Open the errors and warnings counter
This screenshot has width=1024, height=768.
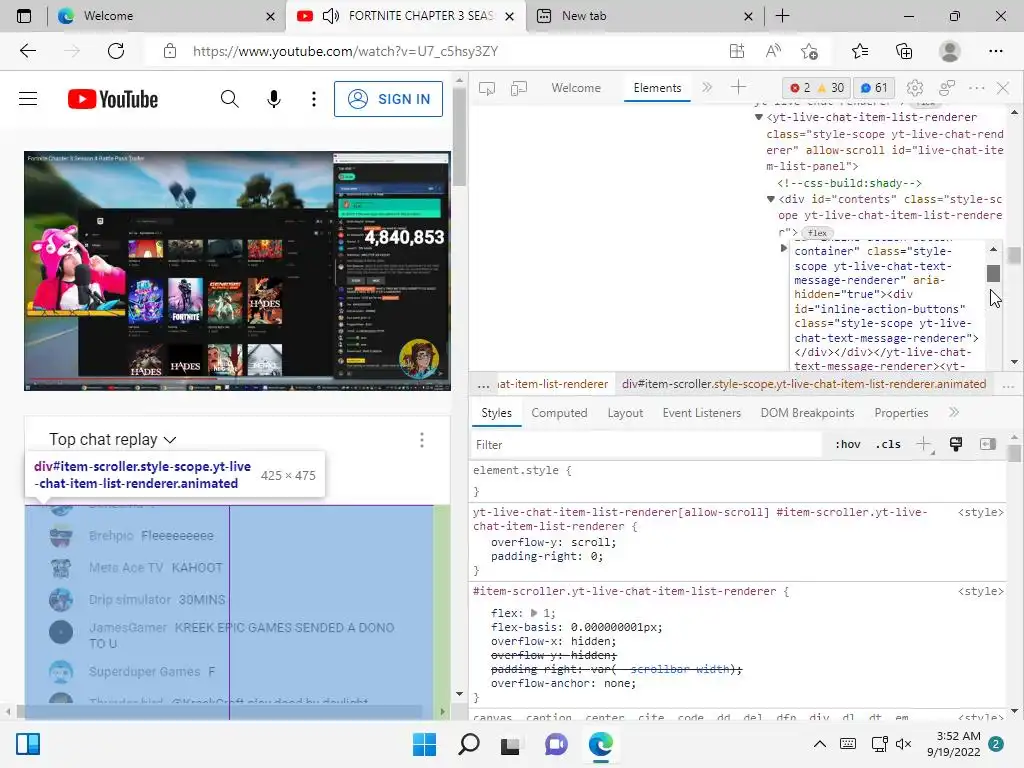click(x=817, y=88)
